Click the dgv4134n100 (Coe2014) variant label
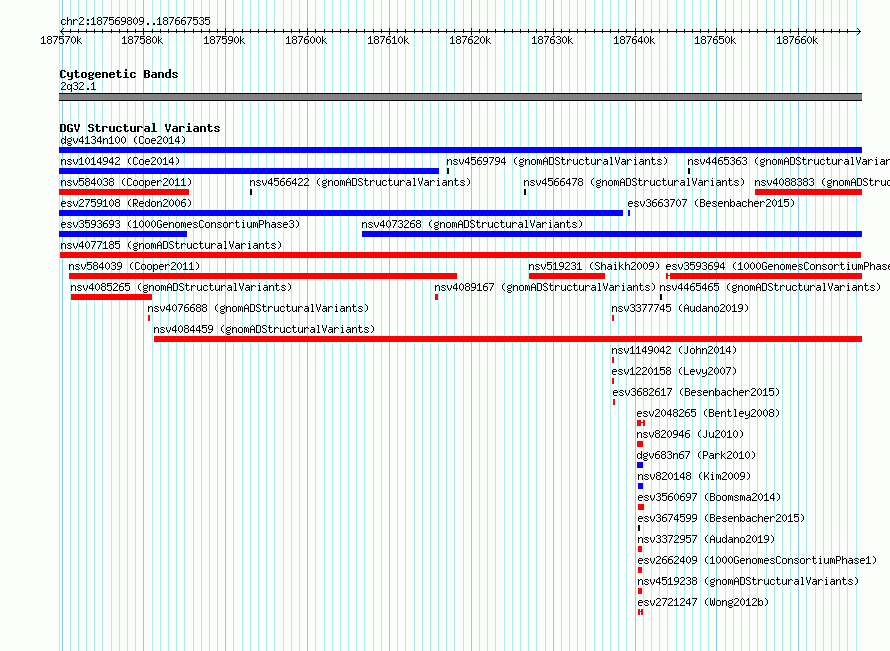Image resolution: width=890 pixels, height=651 pixels. [x=123, y=140]
